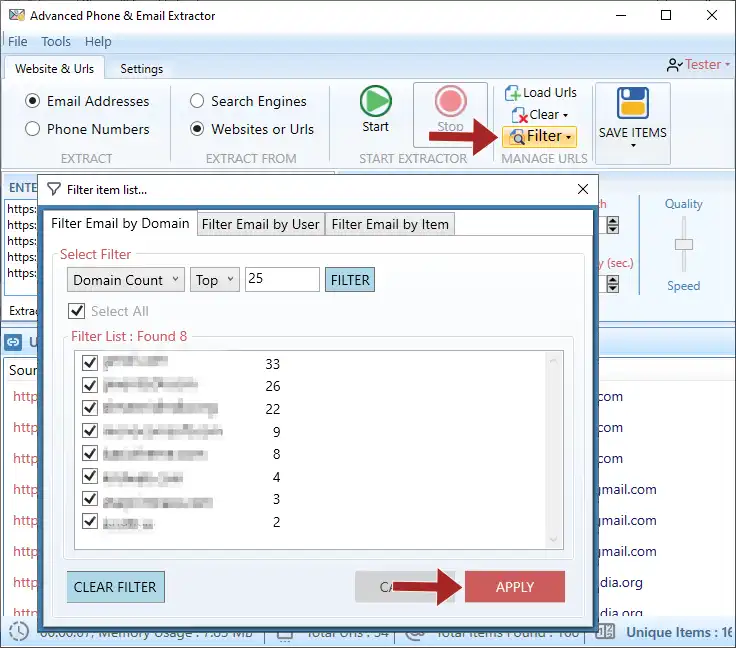The image size is (736, 648).
Task: Click the filter list scrollbar up arrow
Action: 553,361
